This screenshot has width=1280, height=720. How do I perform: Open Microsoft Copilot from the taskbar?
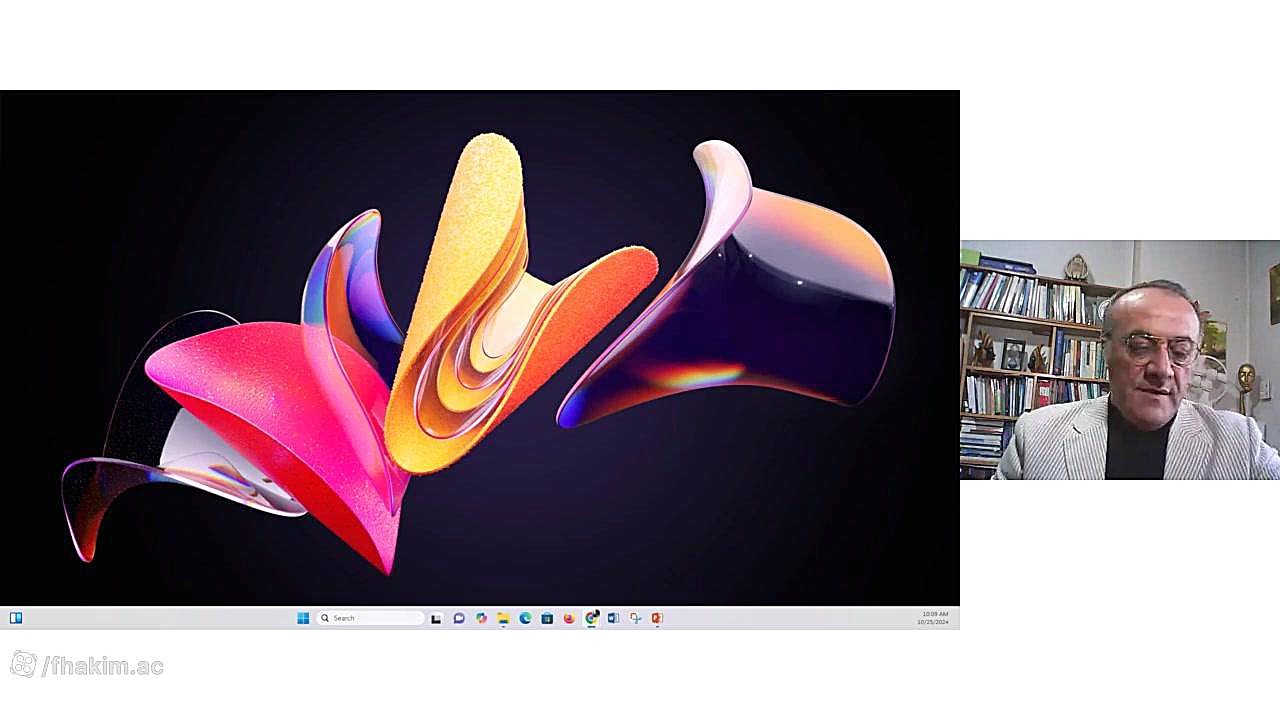[x=481, y=618]
